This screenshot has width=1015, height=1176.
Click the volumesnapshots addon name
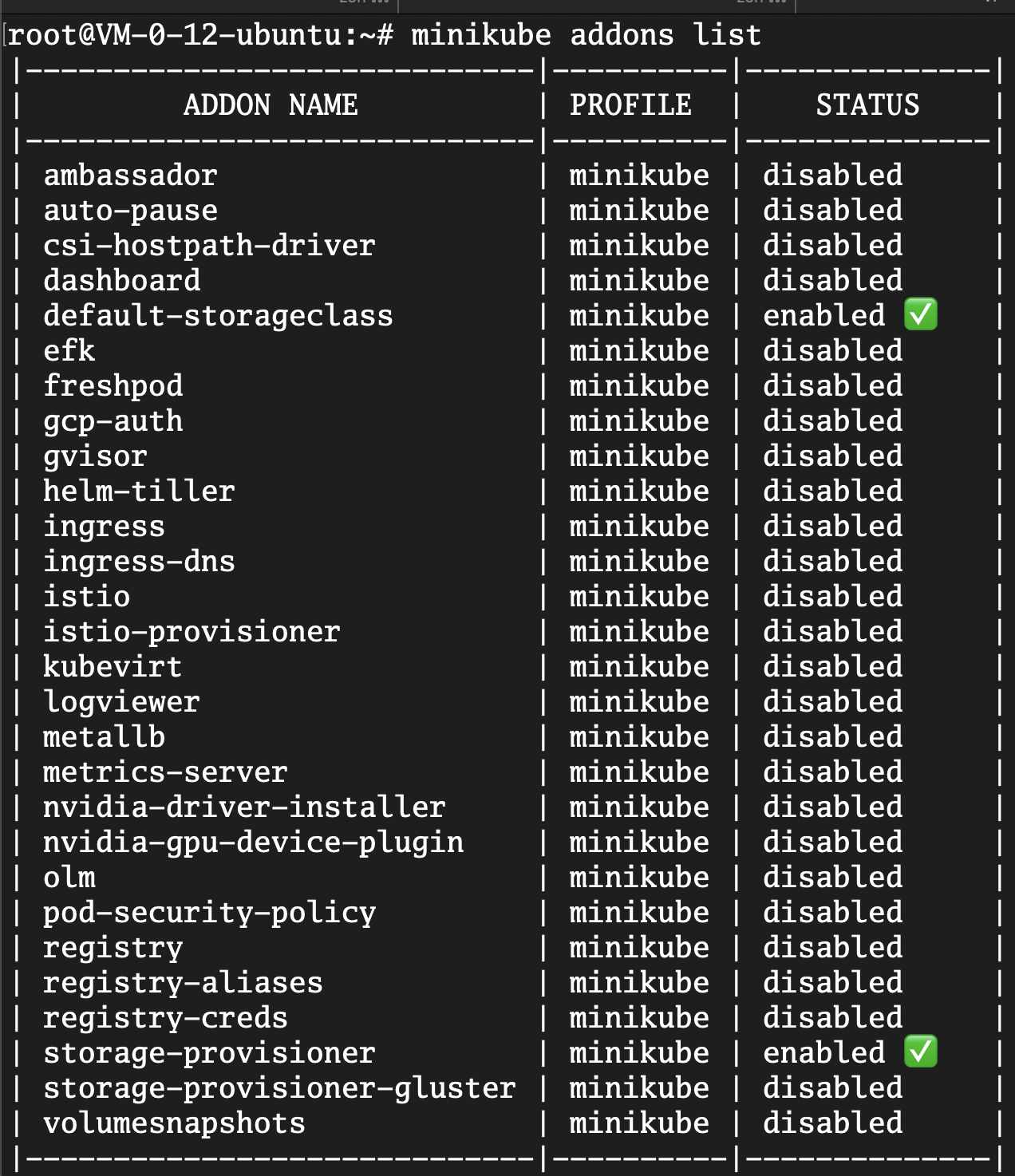174,1123
